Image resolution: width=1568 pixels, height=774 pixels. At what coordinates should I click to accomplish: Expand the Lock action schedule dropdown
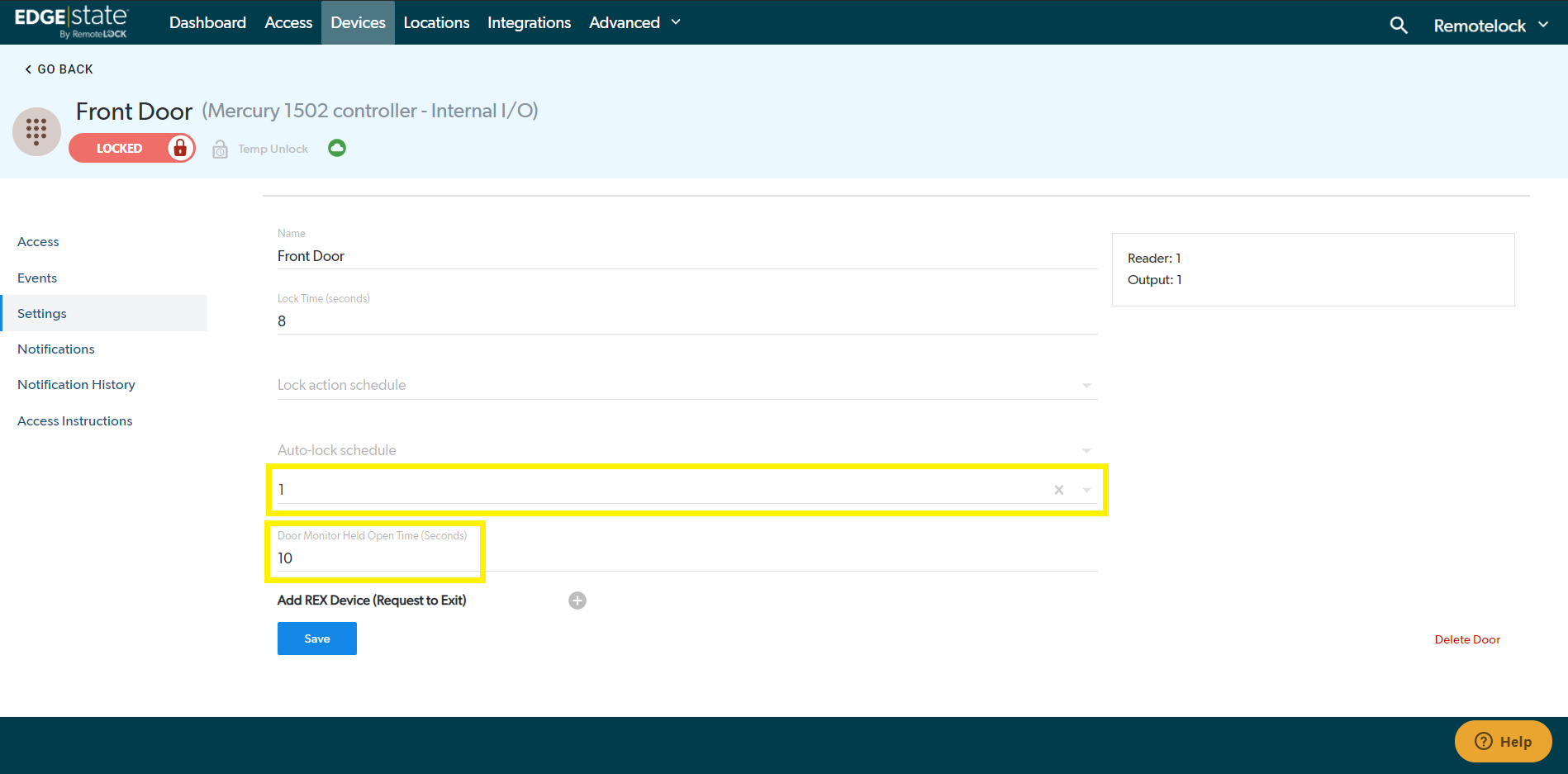(1086, 386)
